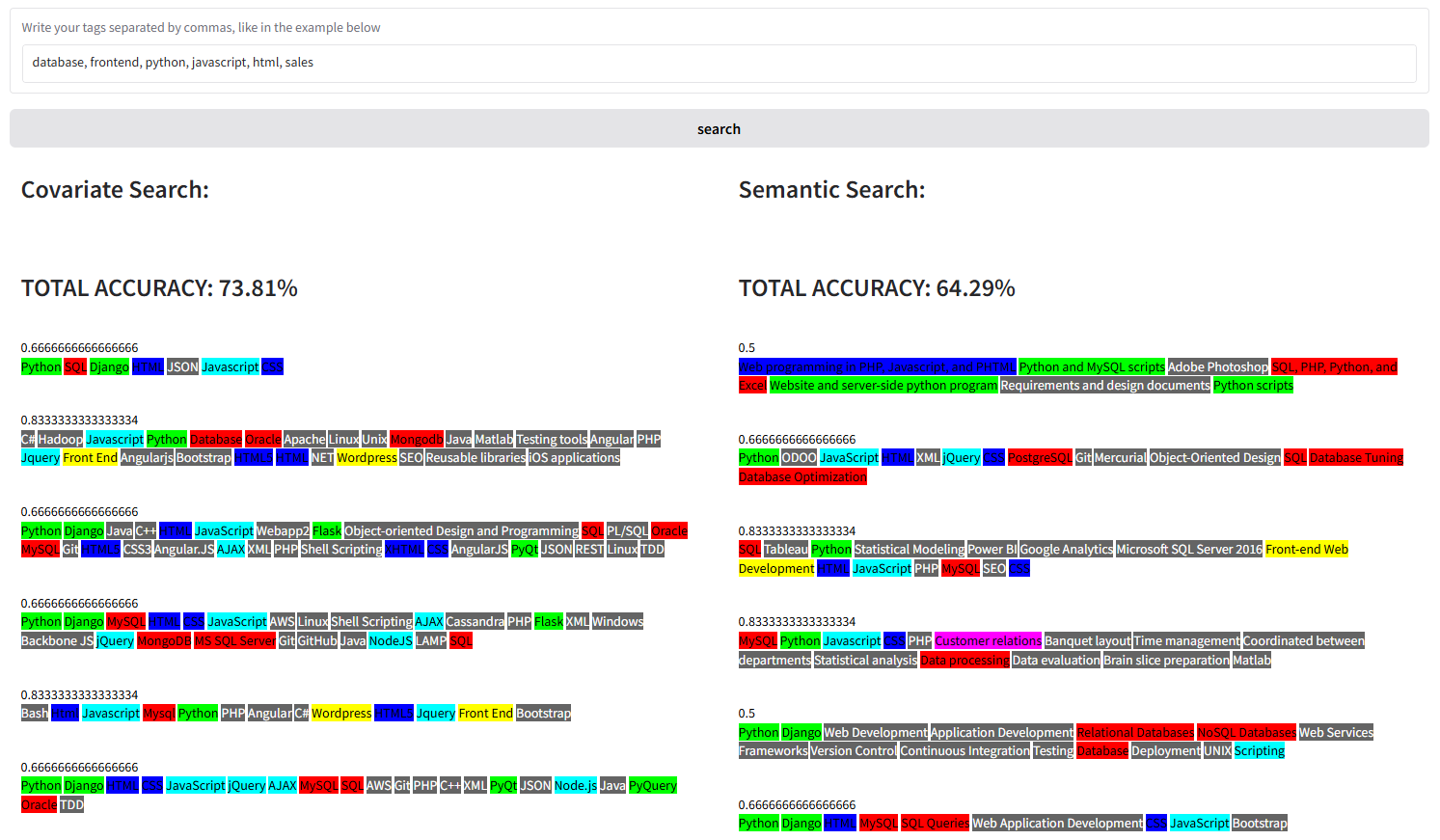The image size is (1440, 840).
Task: Click the Database Tuning tag
Action: coord(1356,458)
